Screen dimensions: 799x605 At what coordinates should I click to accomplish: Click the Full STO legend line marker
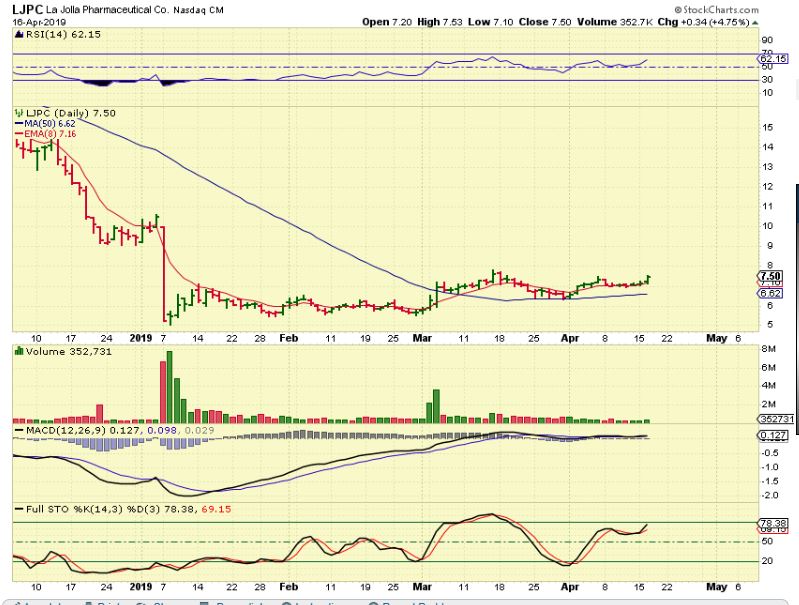(x=19, y=509)
